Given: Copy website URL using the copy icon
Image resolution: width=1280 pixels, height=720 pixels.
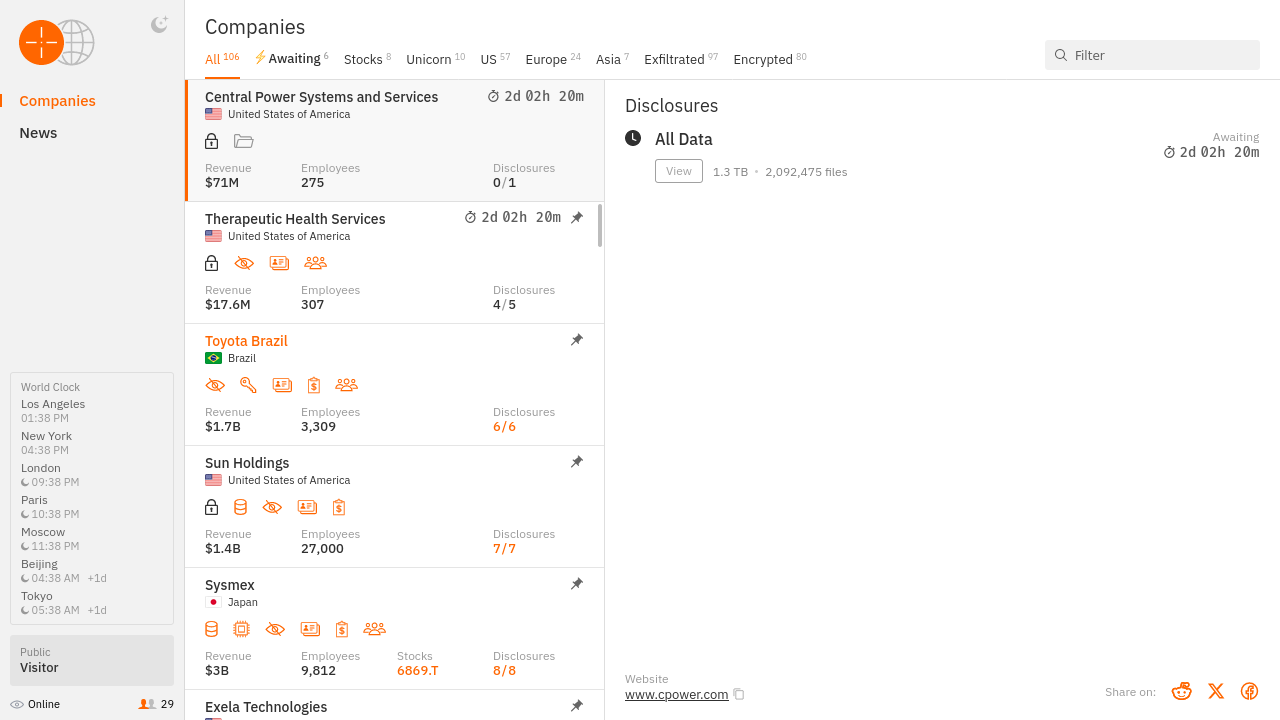Looking at the screenshot, I should (x=739, y=694).
